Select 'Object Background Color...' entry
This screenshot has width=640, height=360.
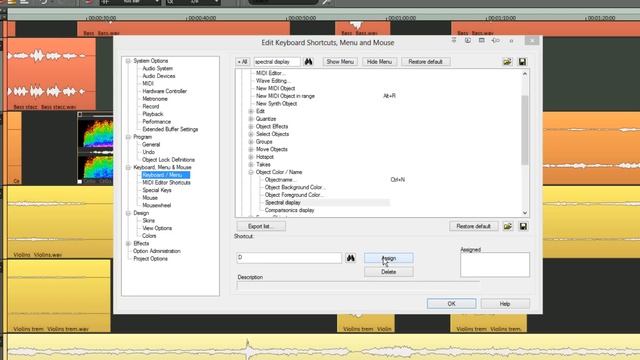click(295, 187)
